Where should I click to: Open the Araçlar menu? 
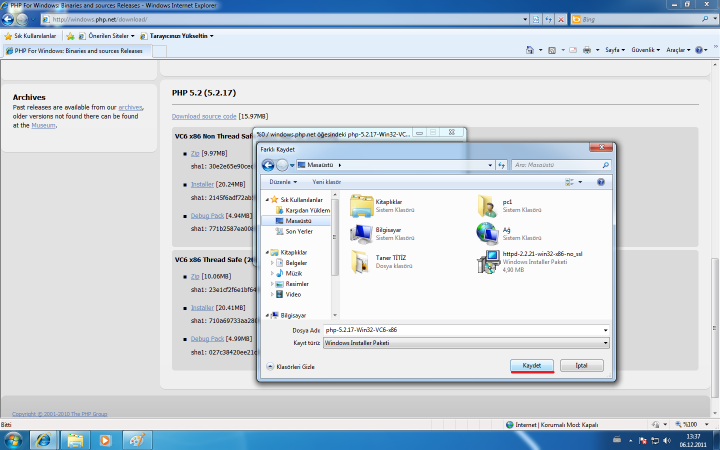point(678,50)
